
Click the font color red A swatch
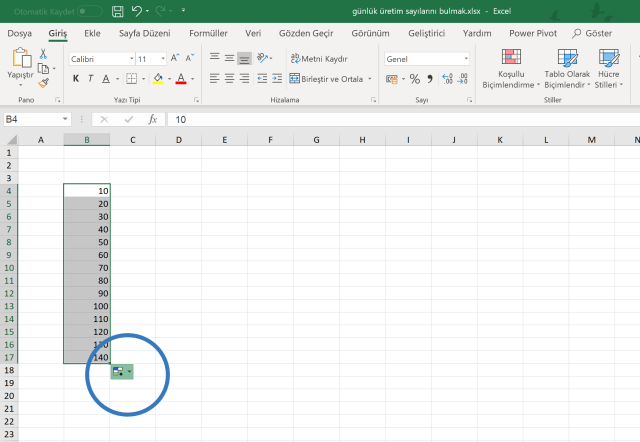coord(181,78)
